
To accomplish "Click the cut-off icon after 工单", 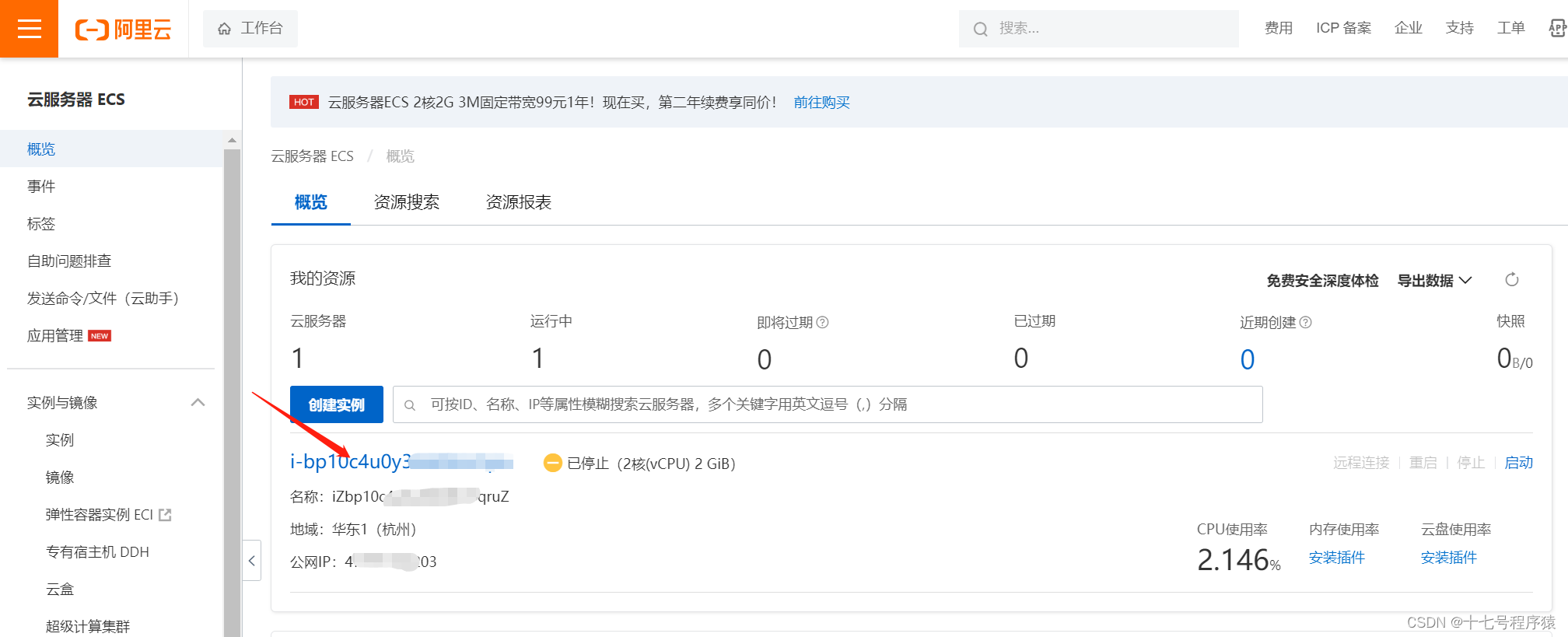I will click(x=1558, y=29).
